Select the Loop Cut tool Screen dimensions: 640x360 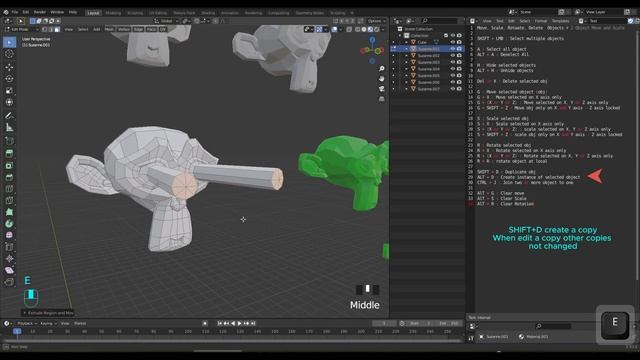(x=9, y=189)
